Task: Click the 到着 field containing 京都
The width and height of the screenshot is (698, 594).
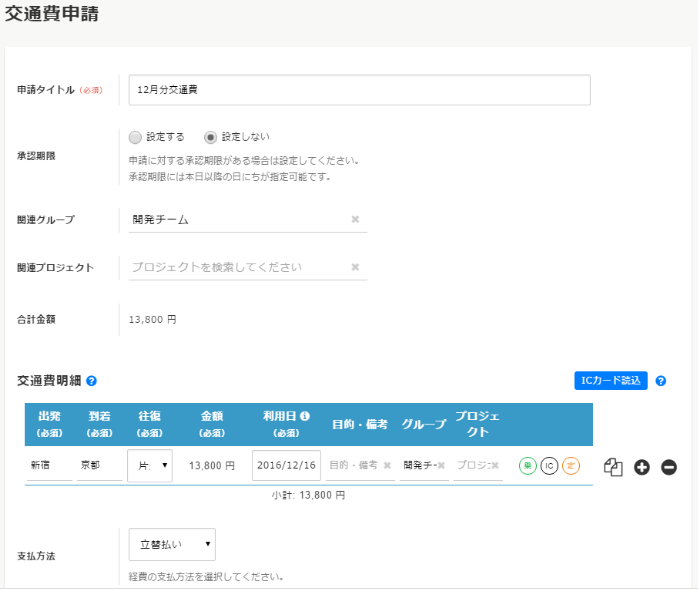Action: click(x=99, y=465)
